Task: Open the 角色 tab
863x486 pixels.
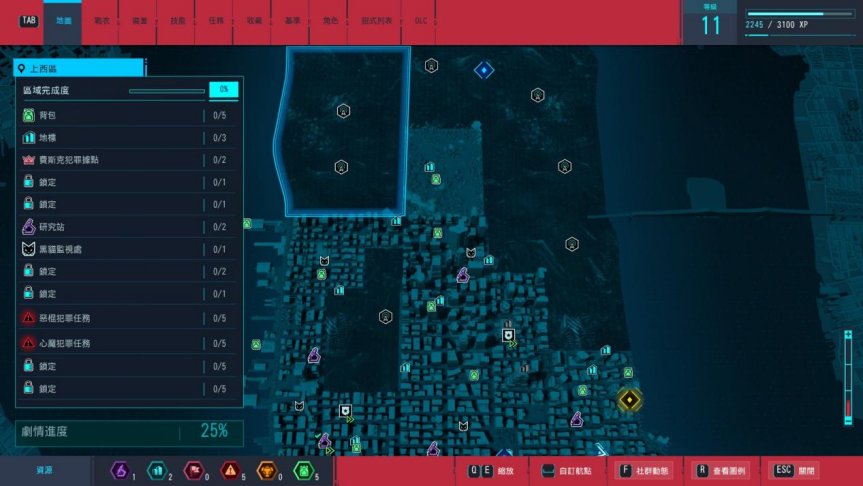Action: pos(330,21)
